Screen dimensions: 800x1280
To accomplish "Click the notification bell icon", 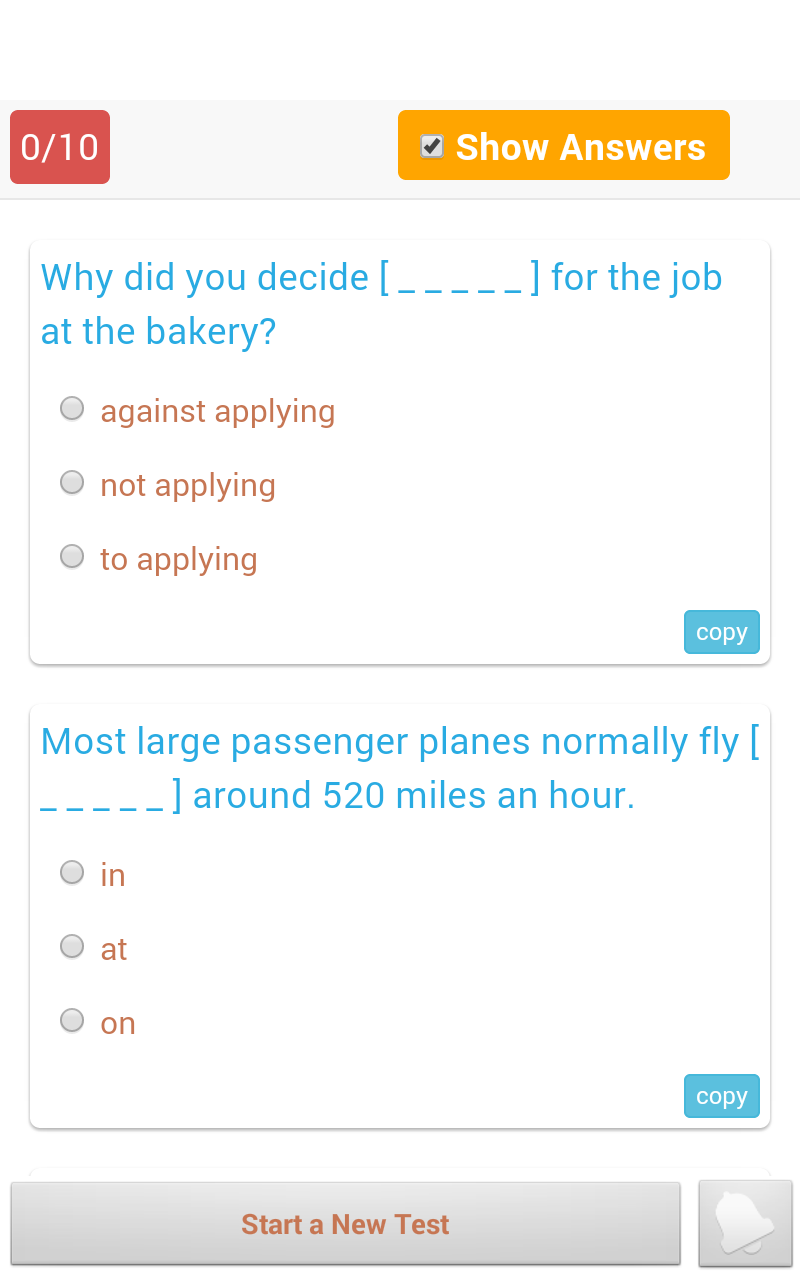I will click(x=745, y=1223).
